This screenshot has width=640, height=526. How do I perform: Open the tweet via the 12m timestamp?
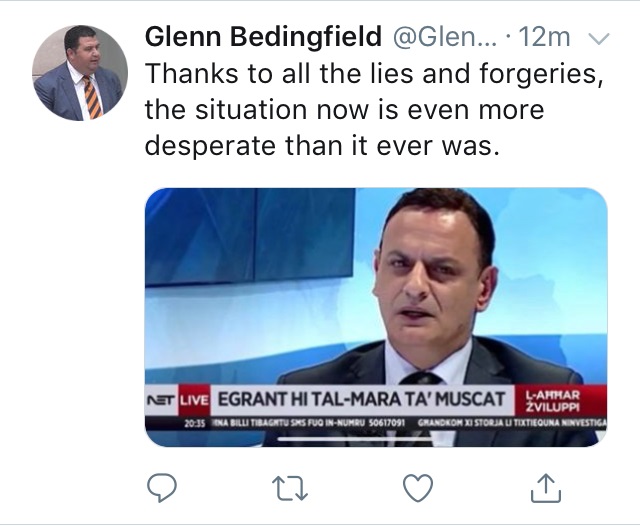click(546, 38)
